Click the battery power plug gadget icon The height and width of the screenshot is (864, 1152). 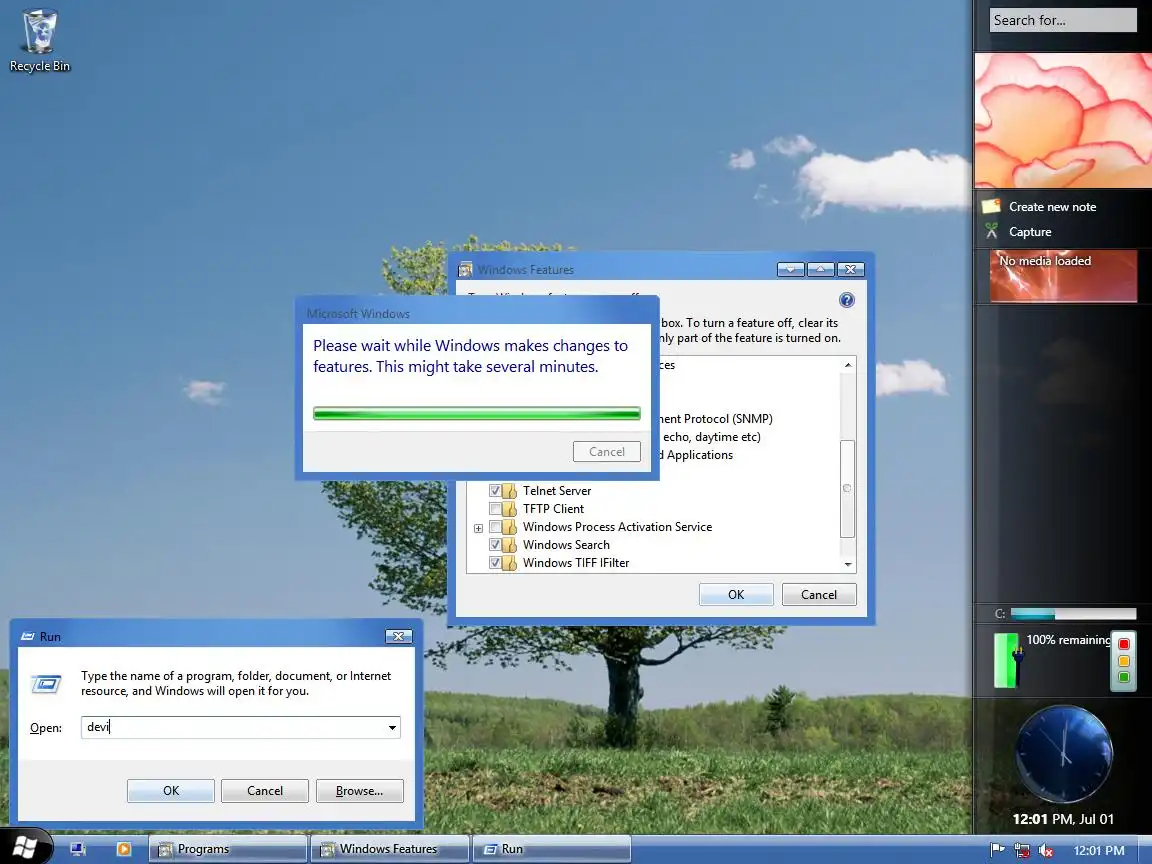1008,660
